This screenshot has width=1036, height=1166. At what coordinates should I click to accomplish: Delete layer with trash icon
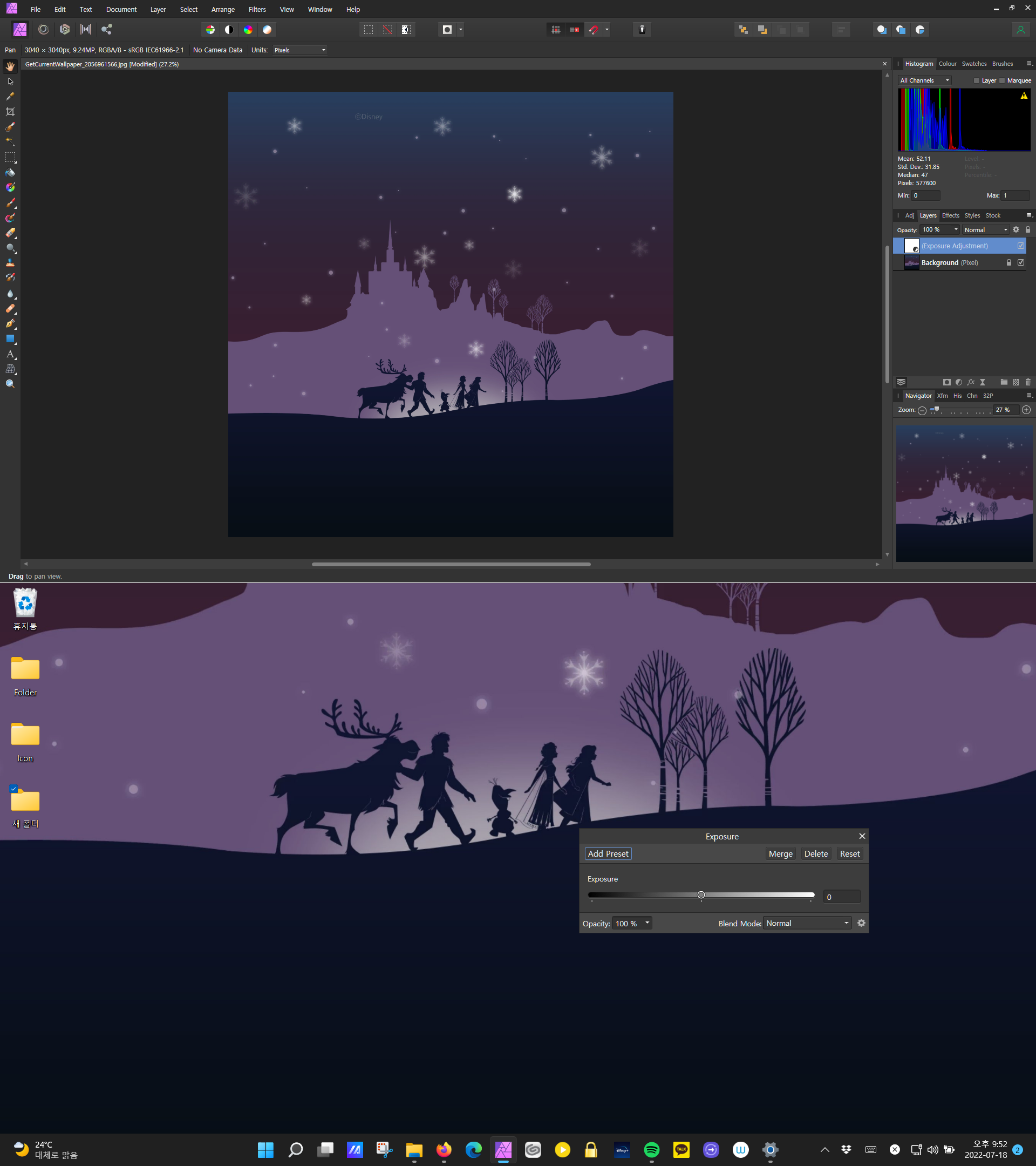(1028, 382)
